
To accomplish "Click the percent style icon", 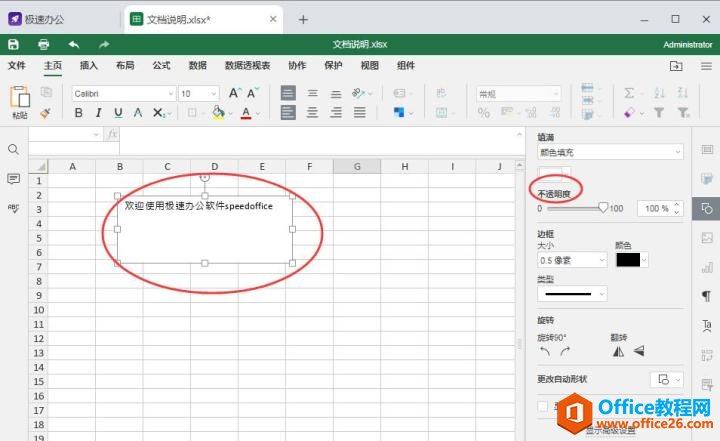I will (x=484, y=113).
